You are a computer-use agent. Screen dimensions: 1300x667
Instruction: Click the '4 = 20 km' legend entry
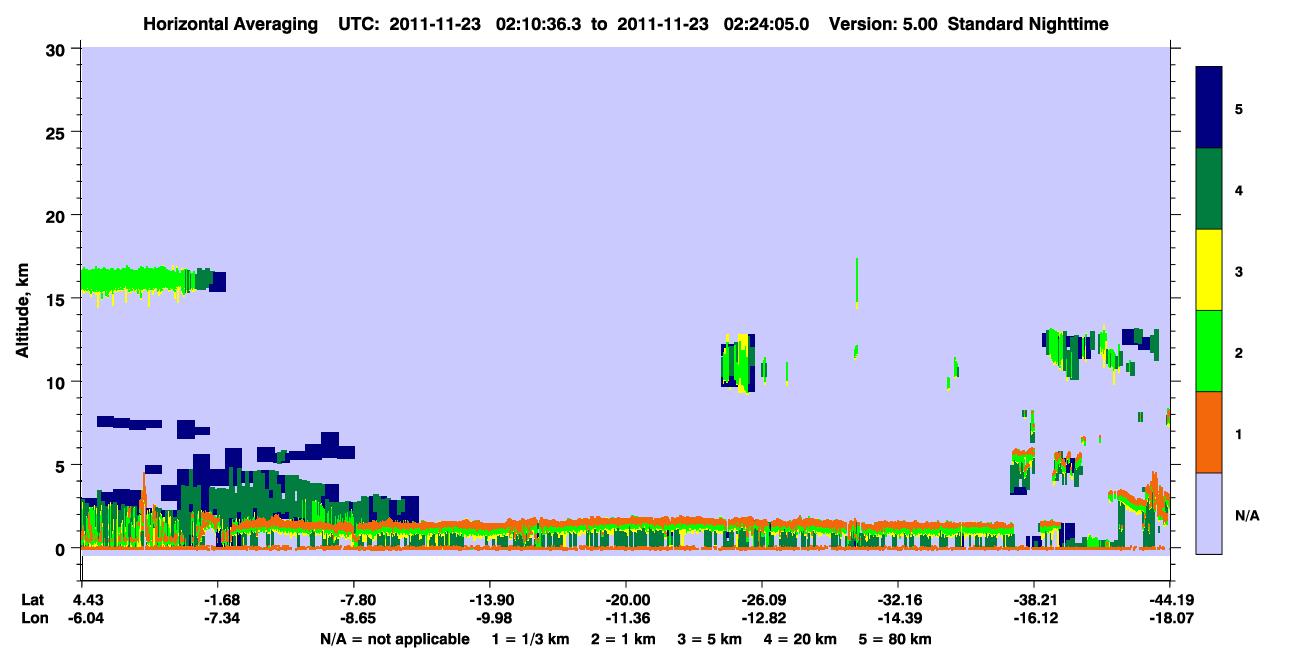coord(801,639)
